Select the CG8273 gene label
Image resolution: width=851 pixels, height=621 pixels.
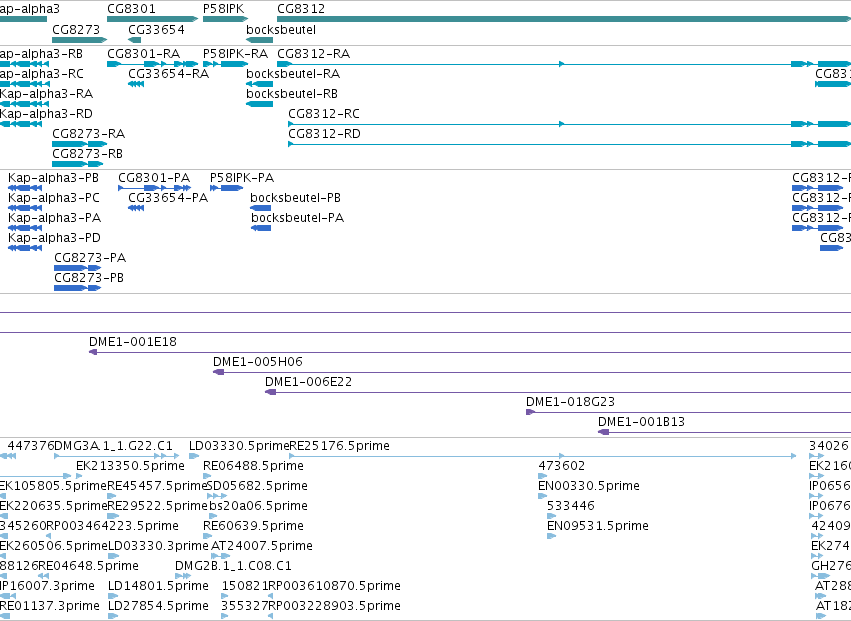pyautogui.click(x=76, y=29)
